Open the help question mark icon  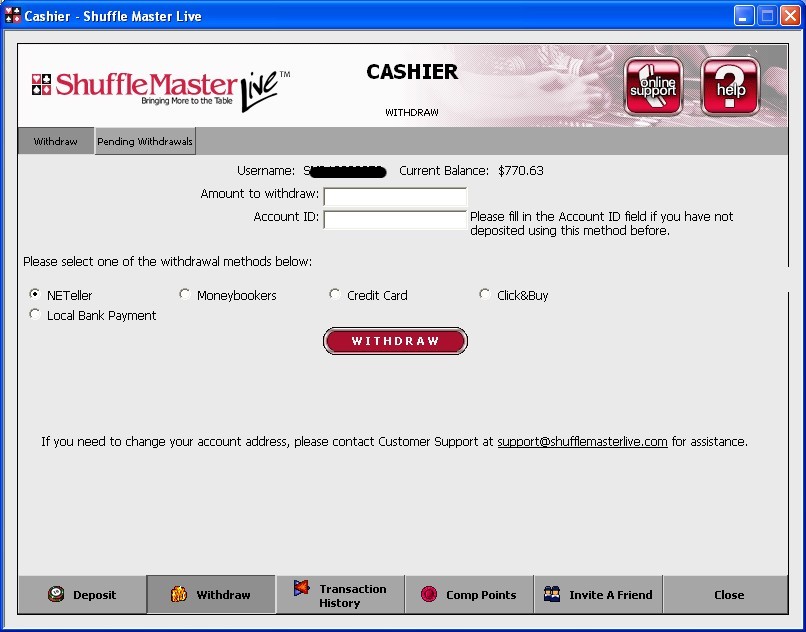coord(730,86)
